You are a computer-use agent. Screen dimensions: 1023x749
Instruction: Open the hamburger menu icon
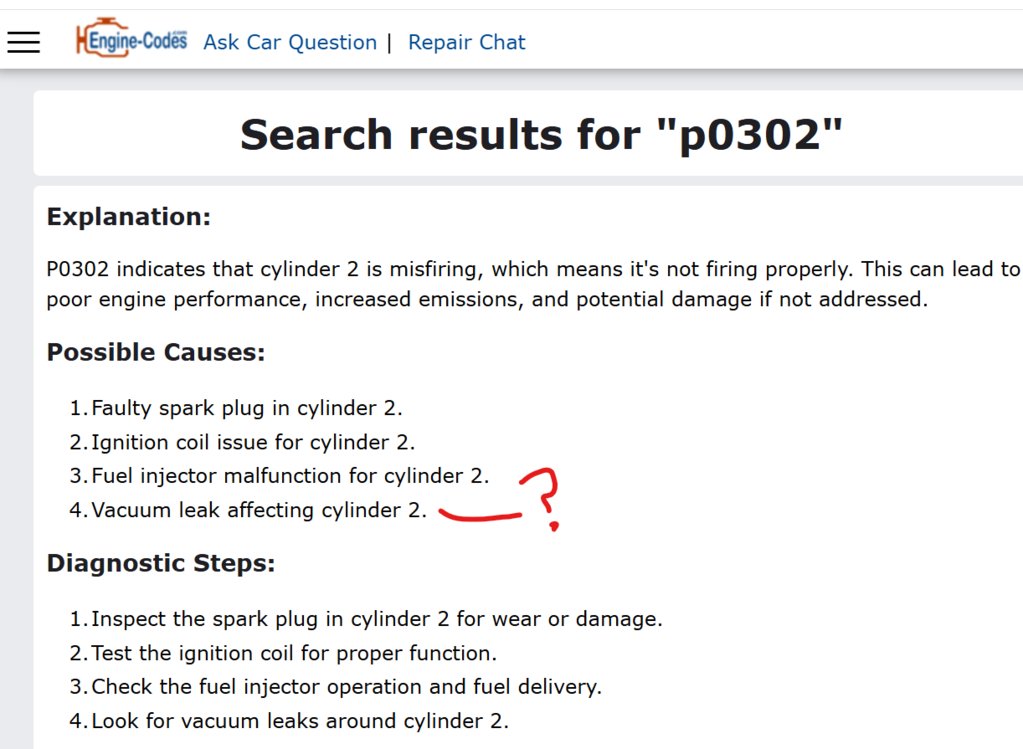point(23,42)
